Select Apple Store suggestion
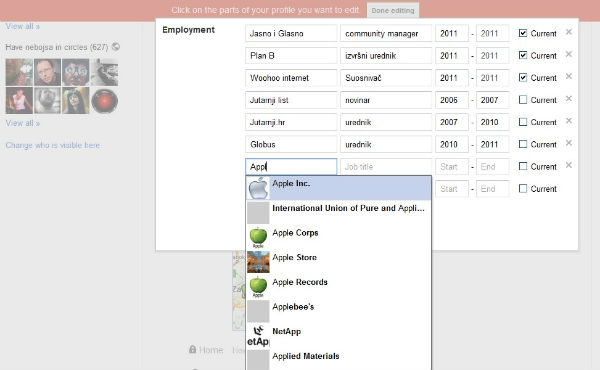The image size is (600, 370). click(338, 262)
